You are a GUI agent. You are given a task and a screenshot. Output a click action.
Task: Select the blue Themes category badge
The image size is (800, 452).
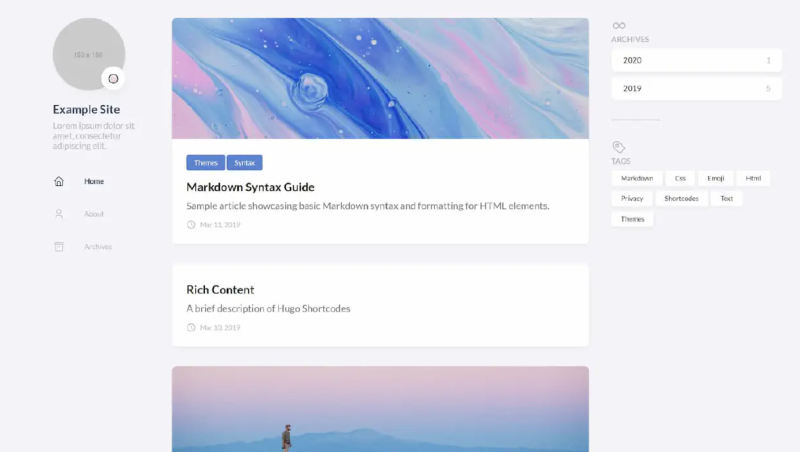point(206,163)
